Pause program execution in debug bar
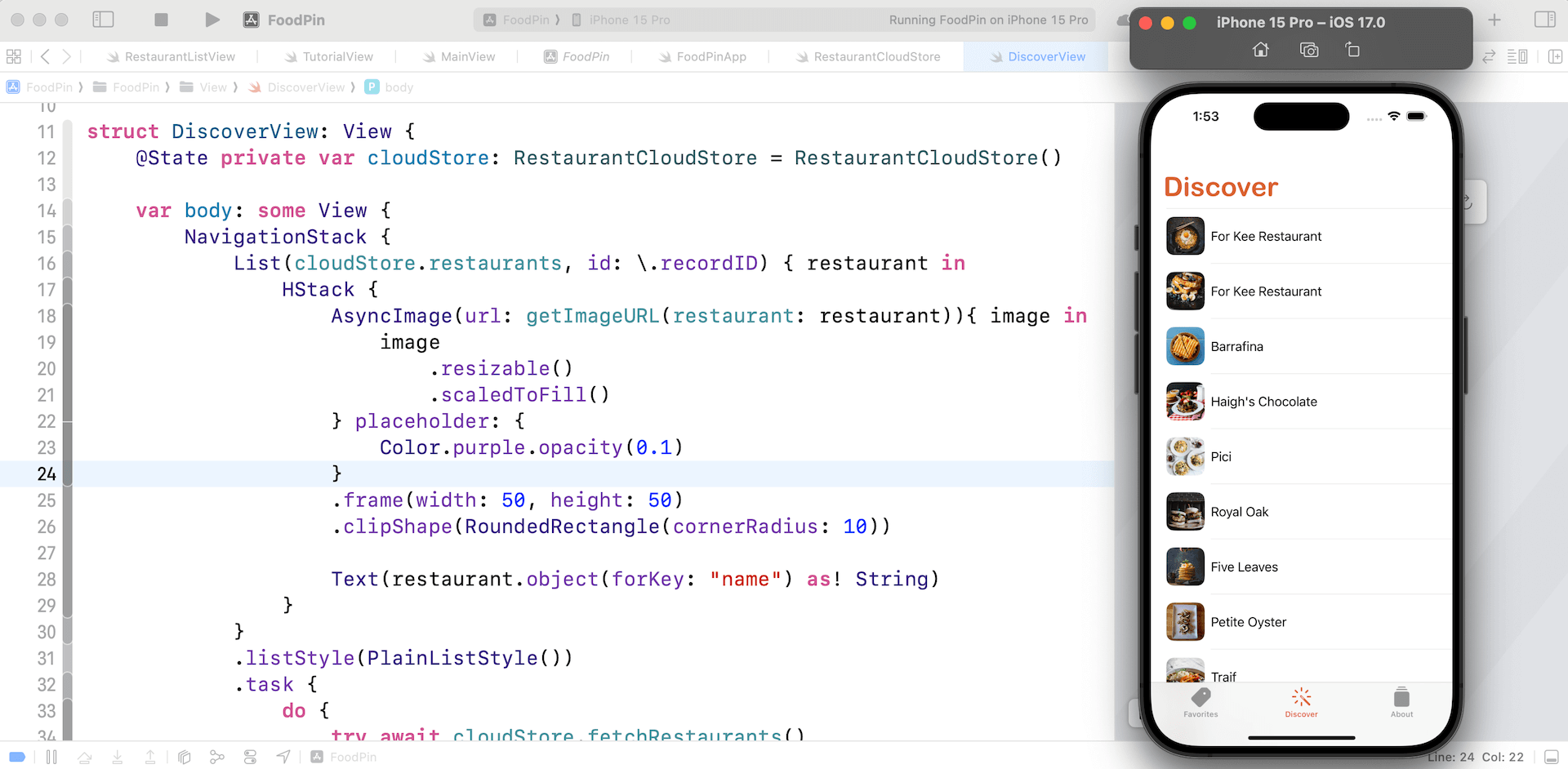 click(51, 757)
